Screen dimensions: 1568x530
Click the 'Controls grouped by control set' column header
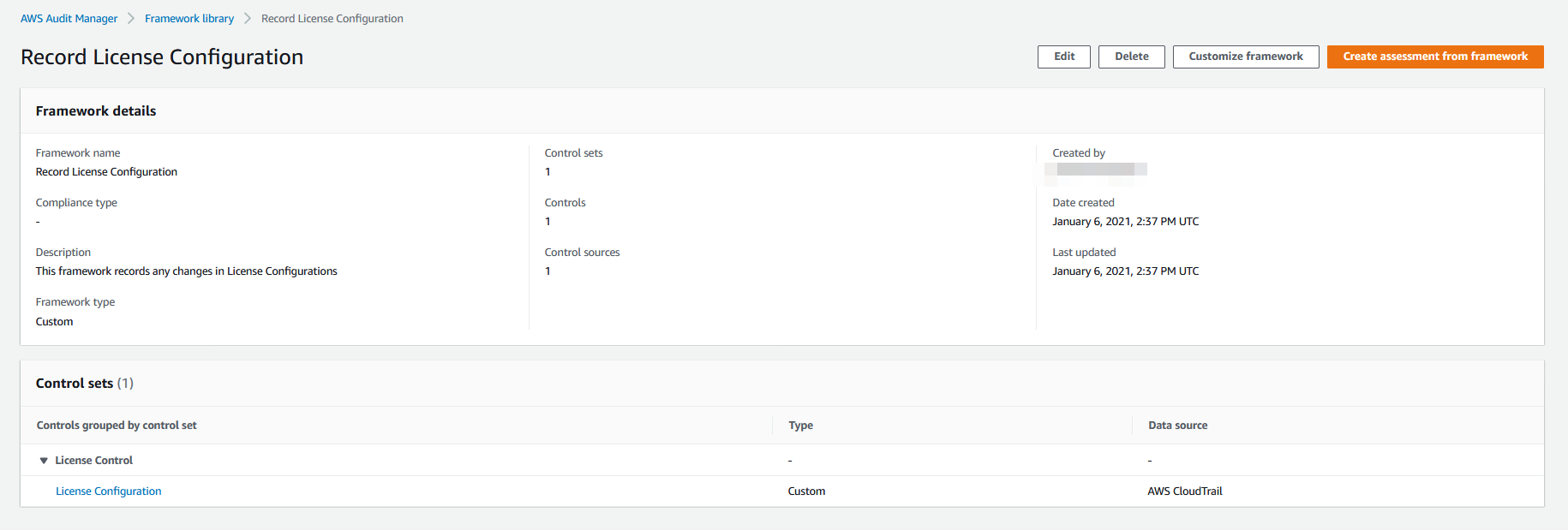[117, 426]
